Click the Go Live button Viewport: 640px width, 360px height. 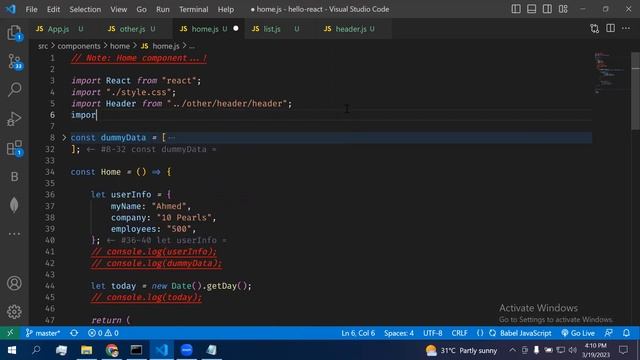tap(578, 333)
